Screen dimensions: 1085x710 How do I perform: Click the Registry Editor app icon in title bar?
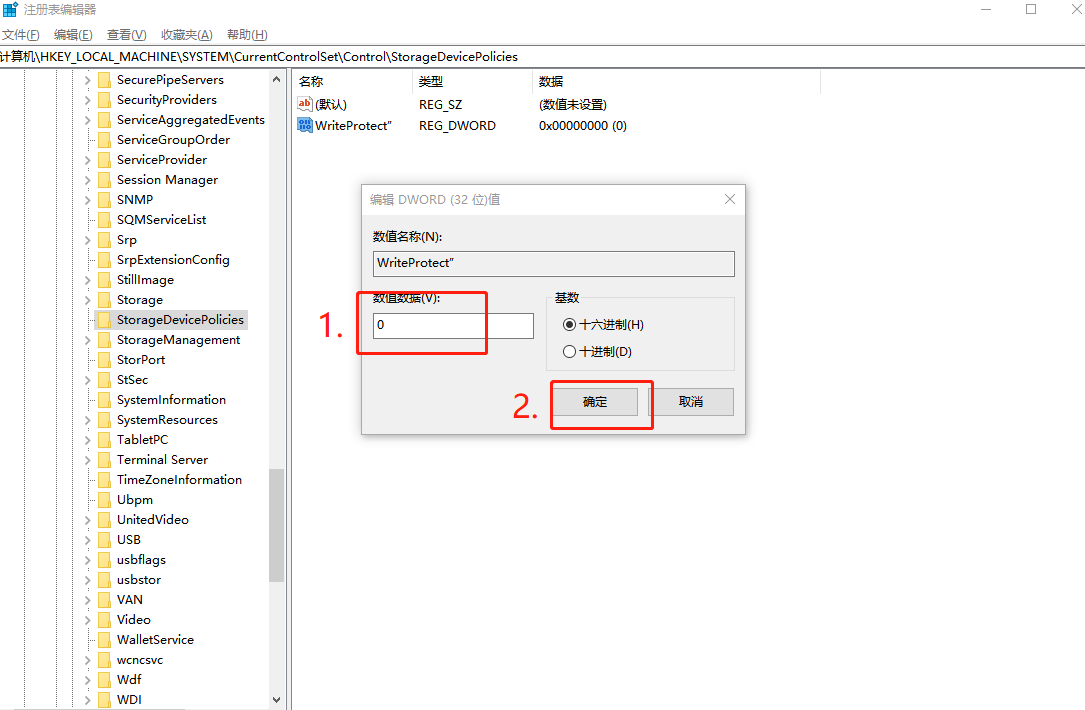(10, 9)
